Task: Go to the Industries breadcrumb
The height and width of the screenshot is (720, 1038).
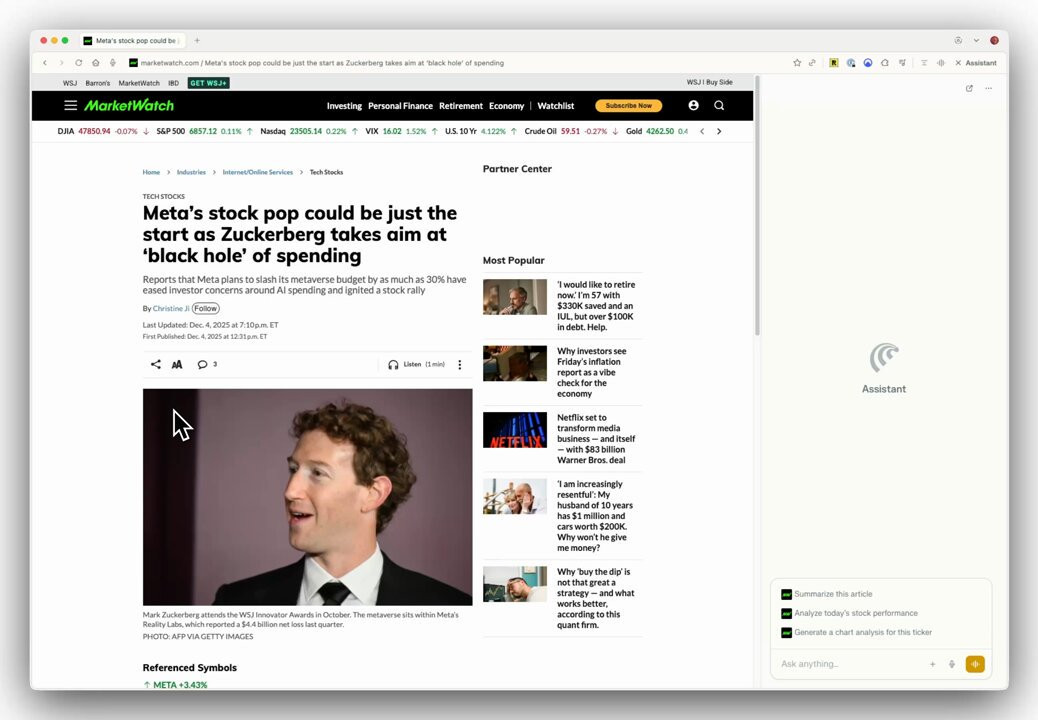Action: pos(191,172)
